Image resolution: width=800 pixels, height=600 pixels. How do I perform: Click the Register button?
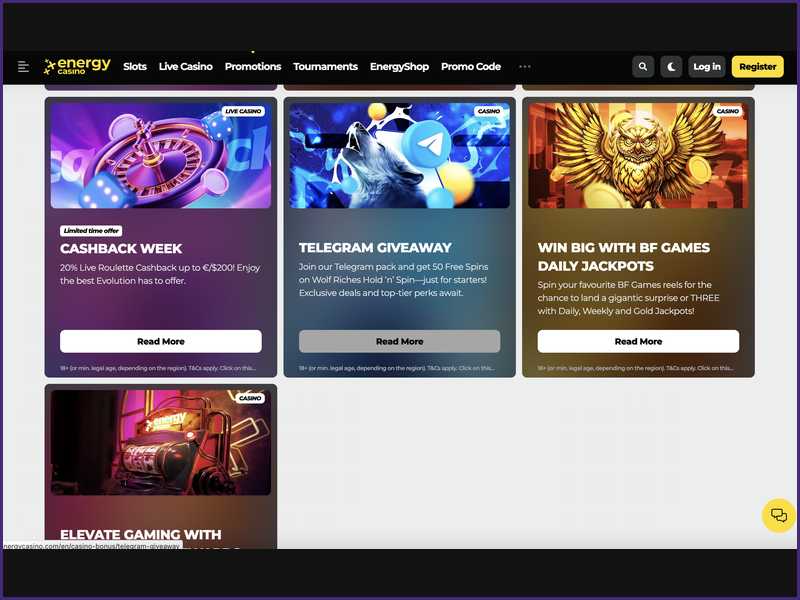[757, 66]
